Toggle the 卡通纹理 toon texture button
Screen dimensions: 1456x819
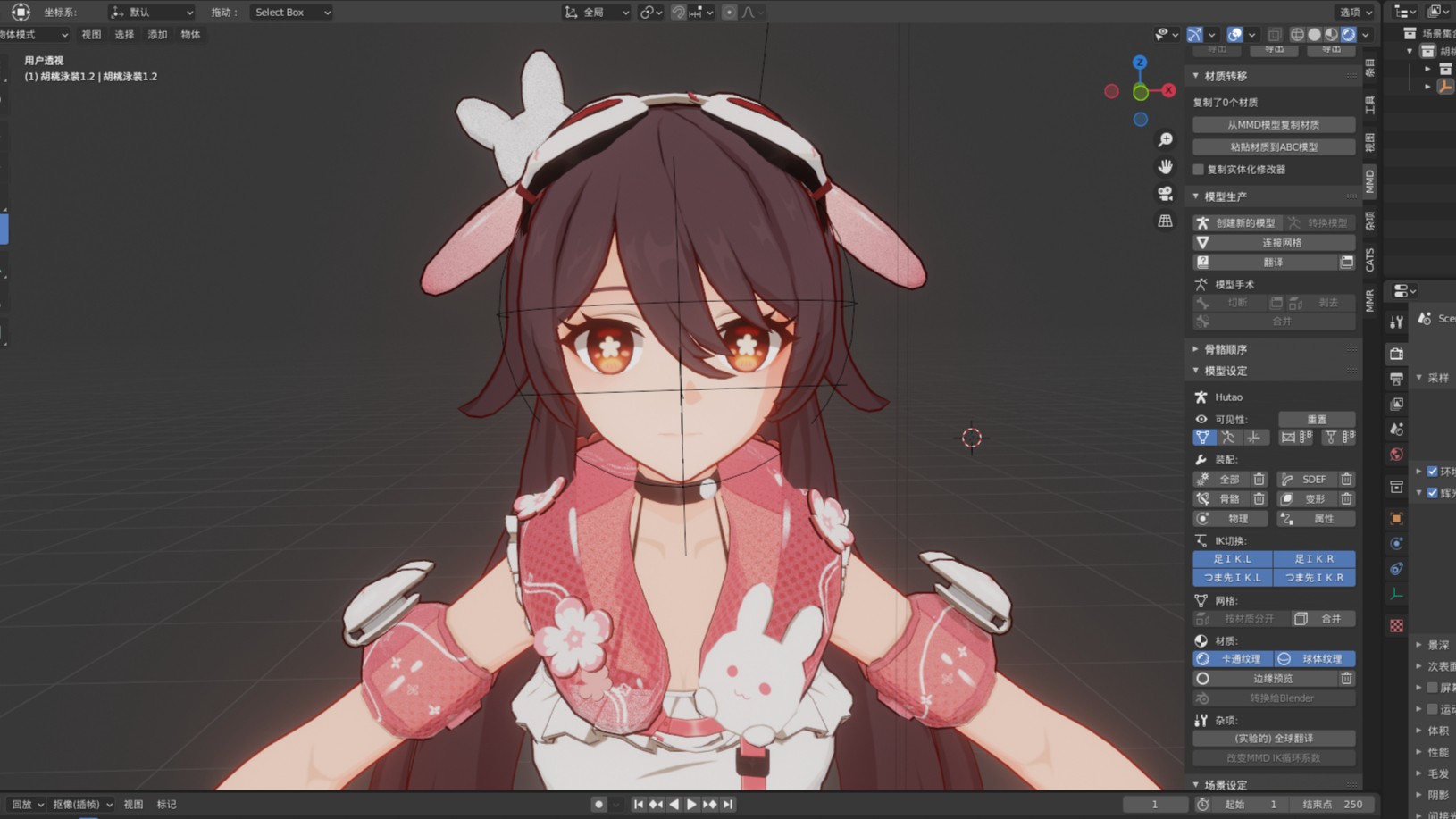click(1232, 659)
